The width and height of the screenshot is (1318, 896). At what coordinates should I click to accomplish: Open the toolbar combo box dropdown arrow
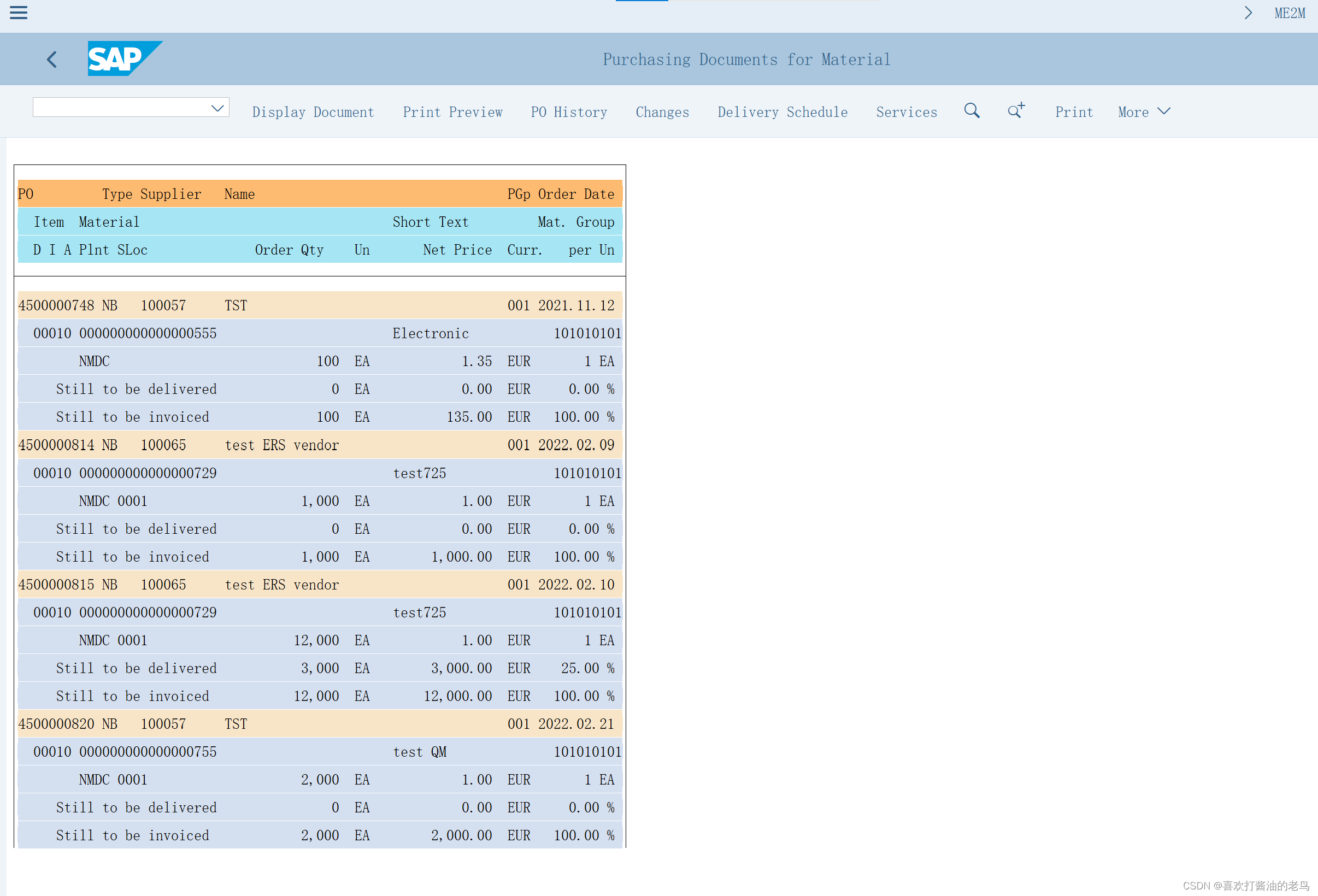click(x=217, y=108)
